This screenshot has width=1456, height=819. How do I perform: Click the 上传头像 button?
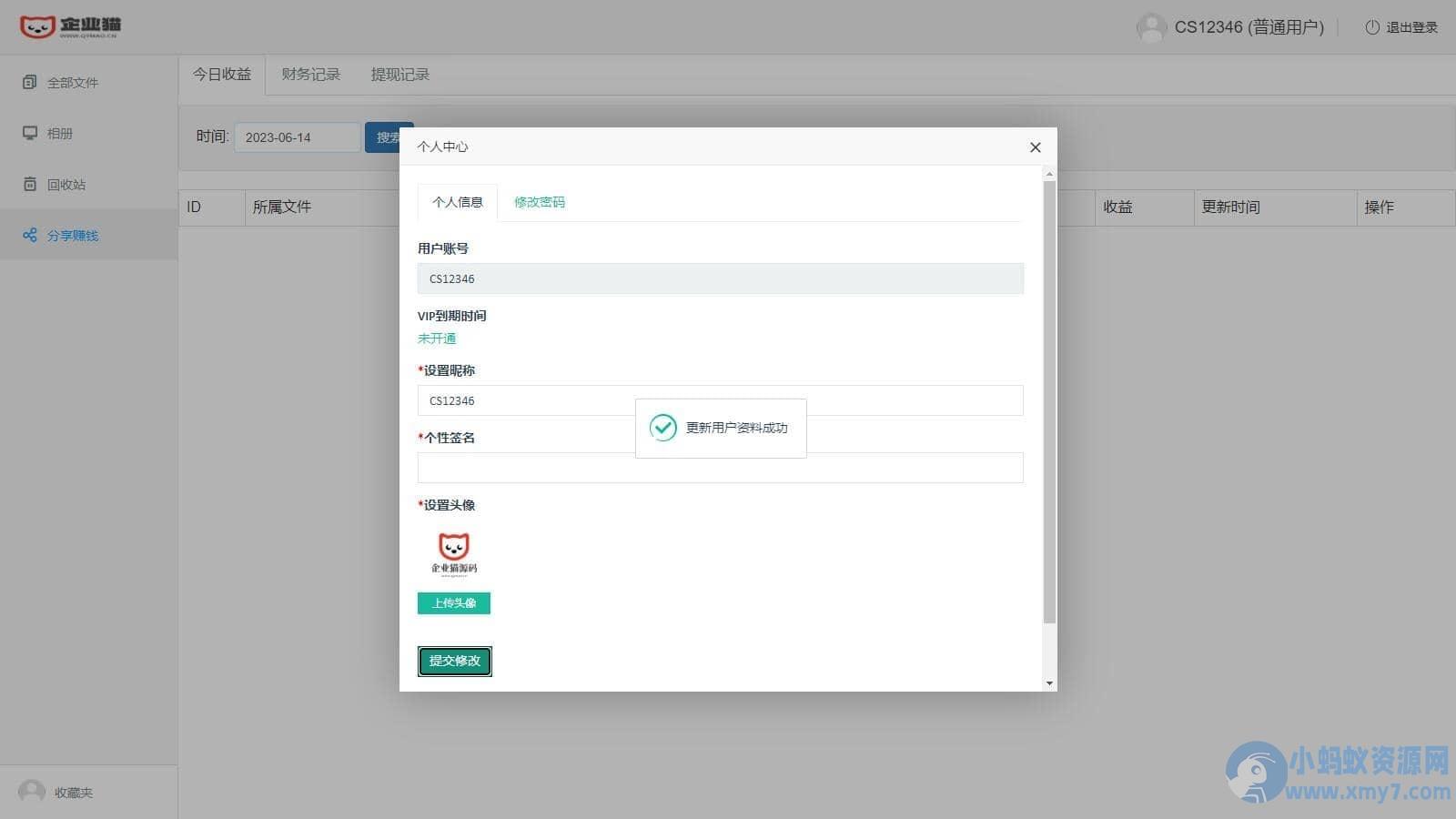tap(454, 603)
